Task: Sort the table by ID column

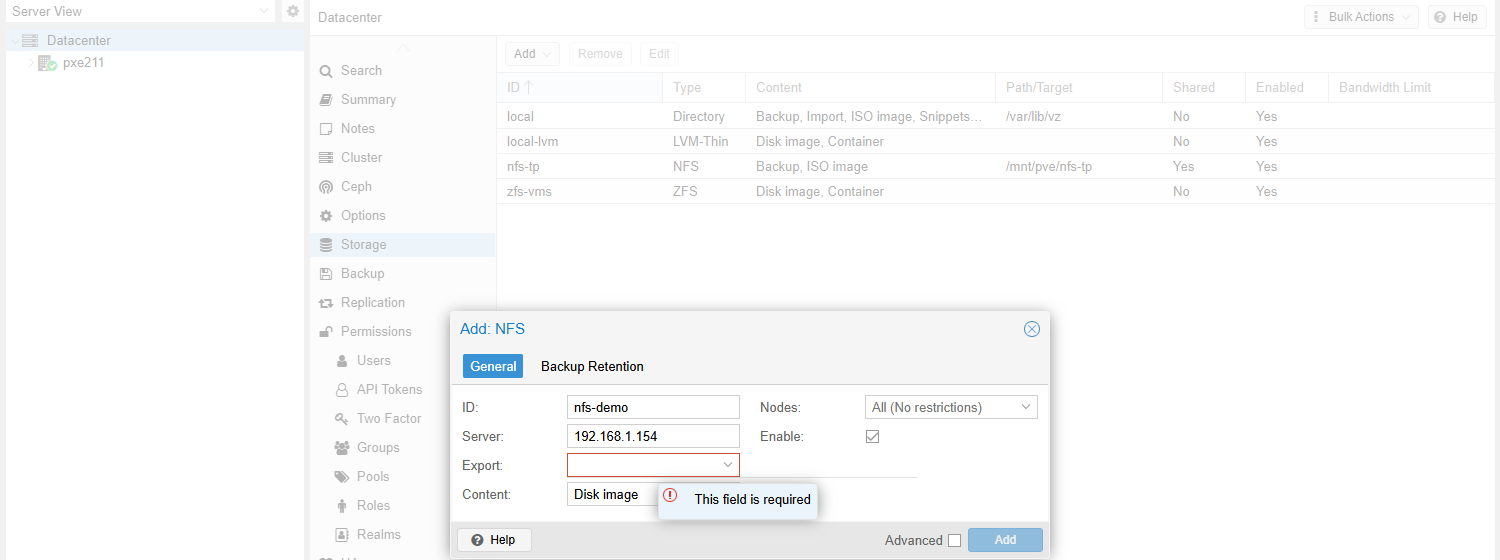Action: [579, 88]
